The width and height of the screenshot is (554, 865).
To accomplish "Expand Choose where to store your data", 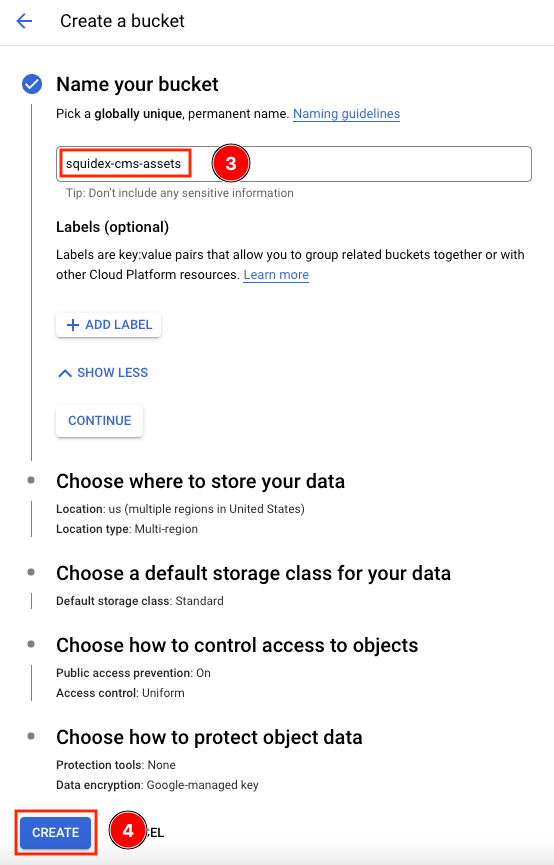I will tap(200, 481).
